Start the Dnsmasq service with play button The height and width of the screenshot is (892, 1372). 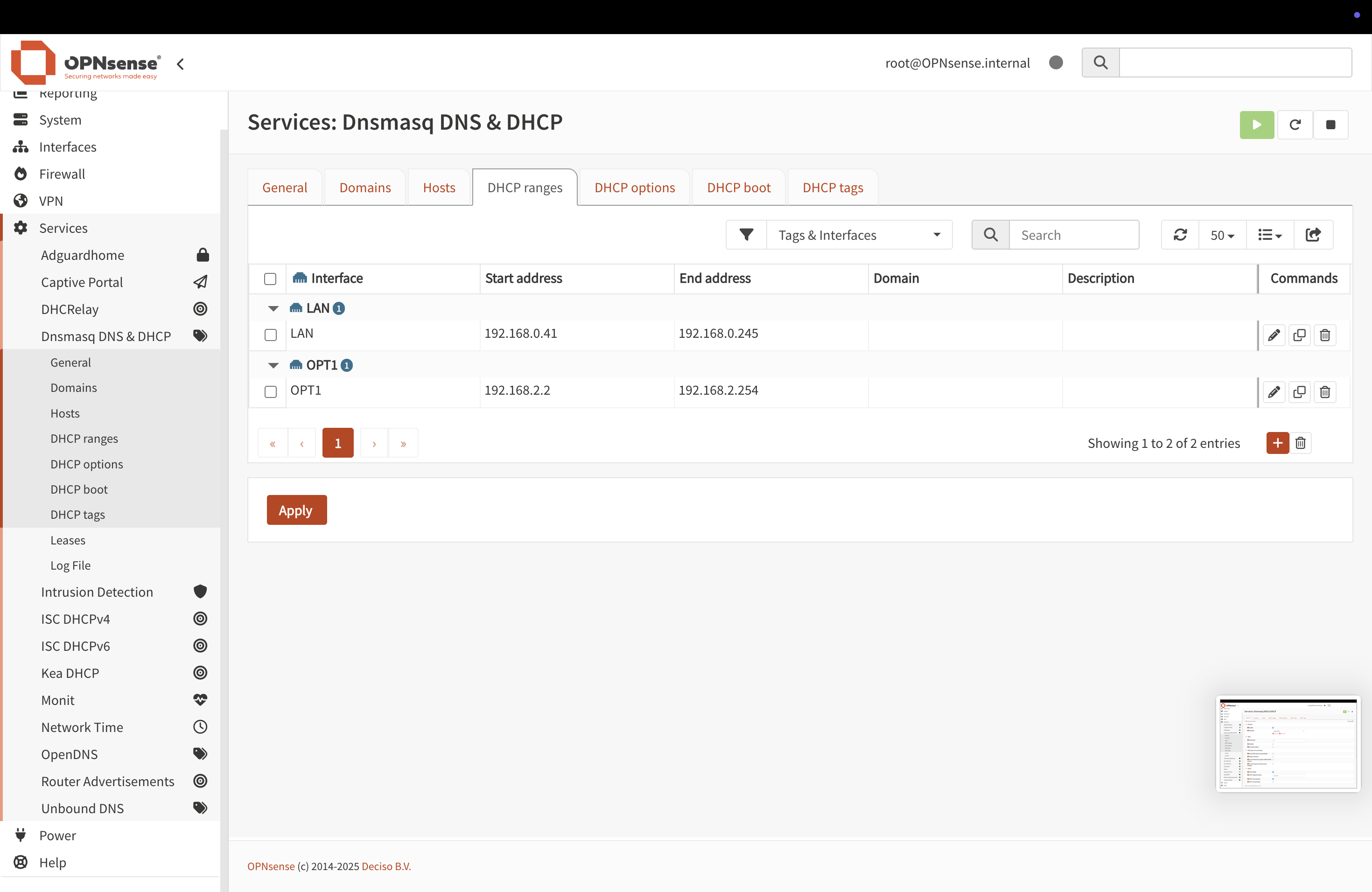[1257, 125]
